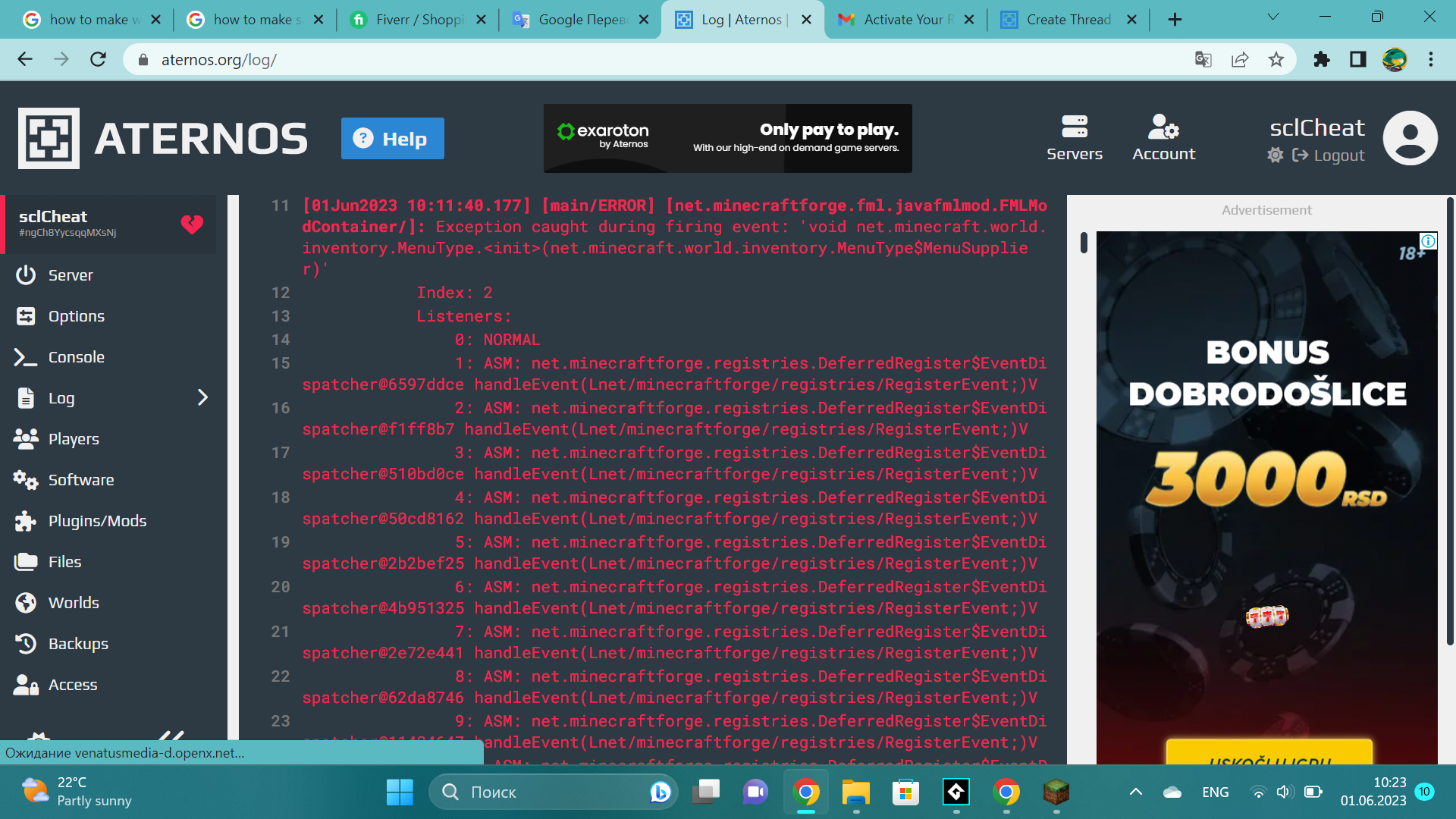Toggle the Chrome side panel

coord(1358,59)
